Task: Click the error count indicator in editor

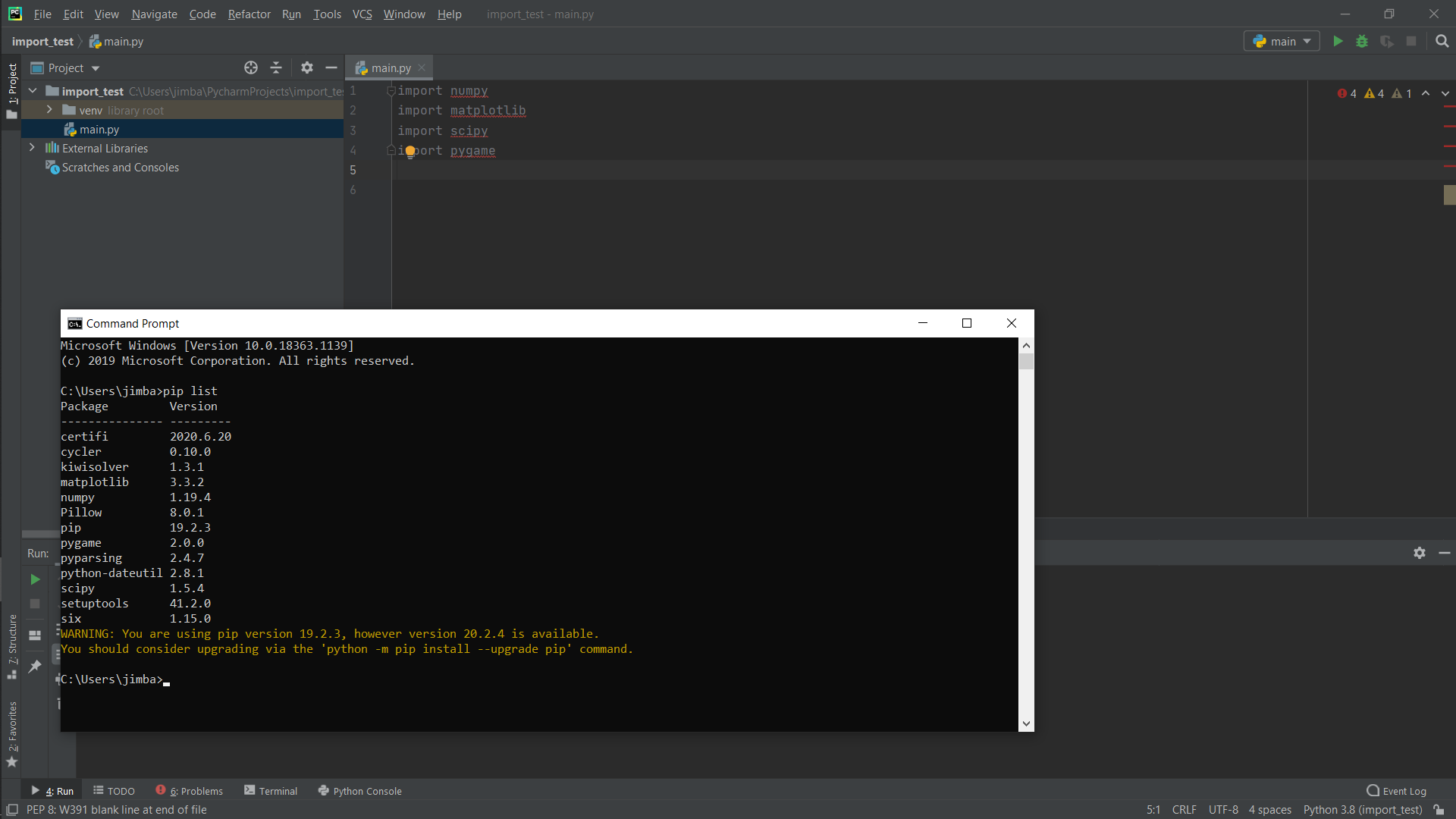Action: [1348, 93]
